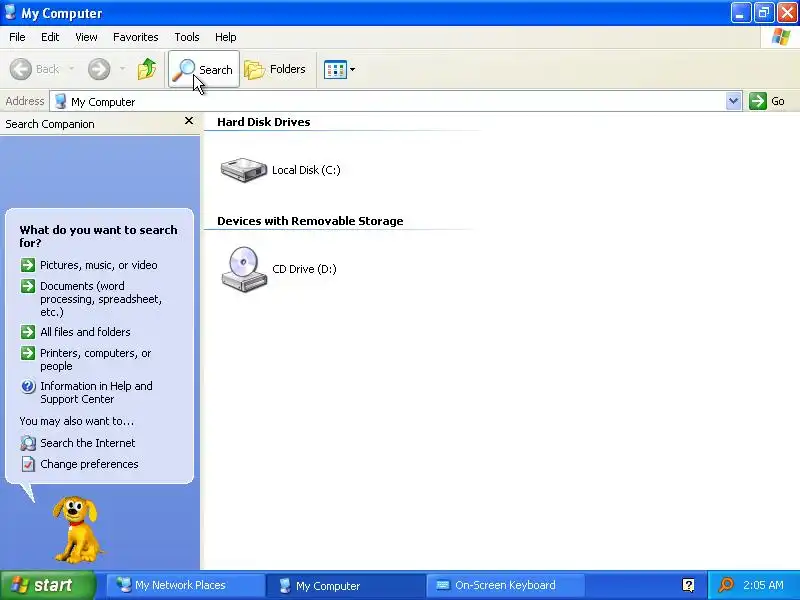Viewport: 800px width, 600px height.
Task: Close the Search Companion pane
Action: 189,121
